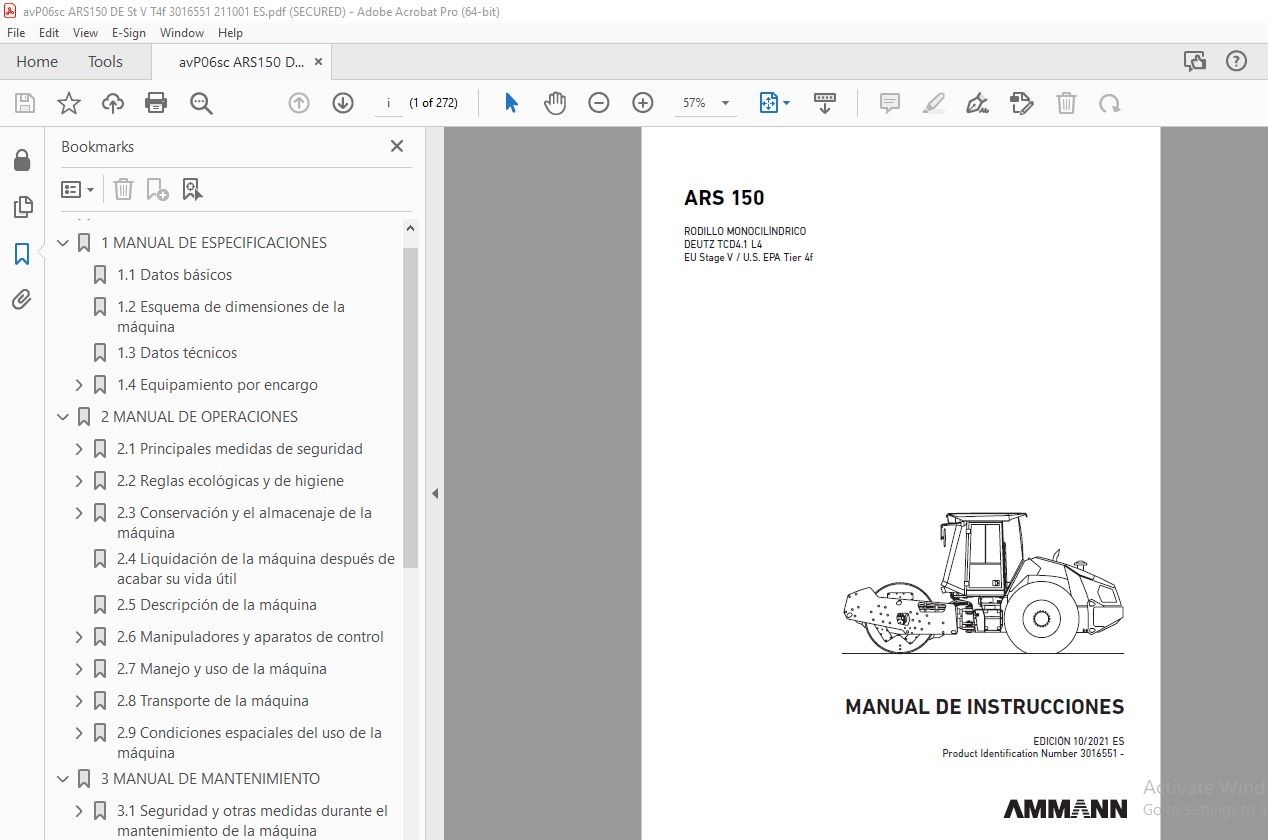The image size is (1268, 840).
Task: Choose the selection arrow tool
Action: pos(511,103)
